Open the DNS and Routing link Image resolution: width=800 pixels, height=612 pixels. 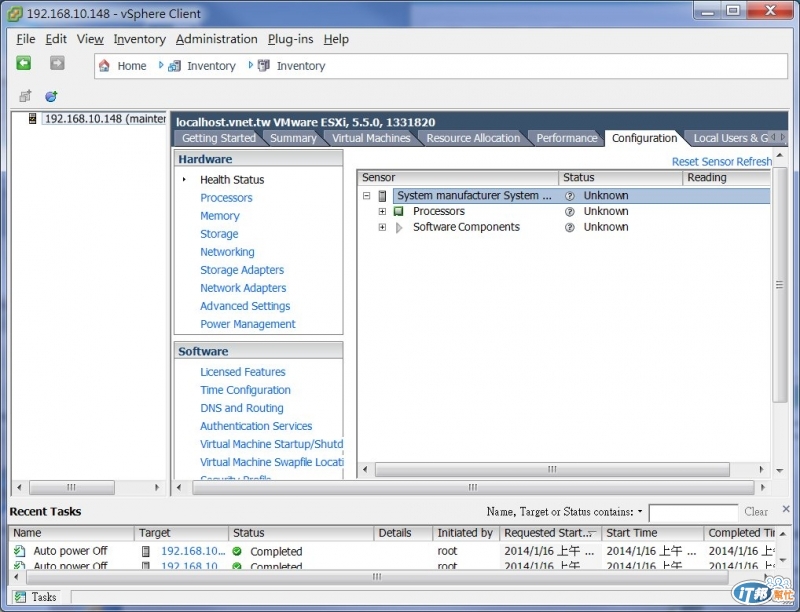(241, 408)
